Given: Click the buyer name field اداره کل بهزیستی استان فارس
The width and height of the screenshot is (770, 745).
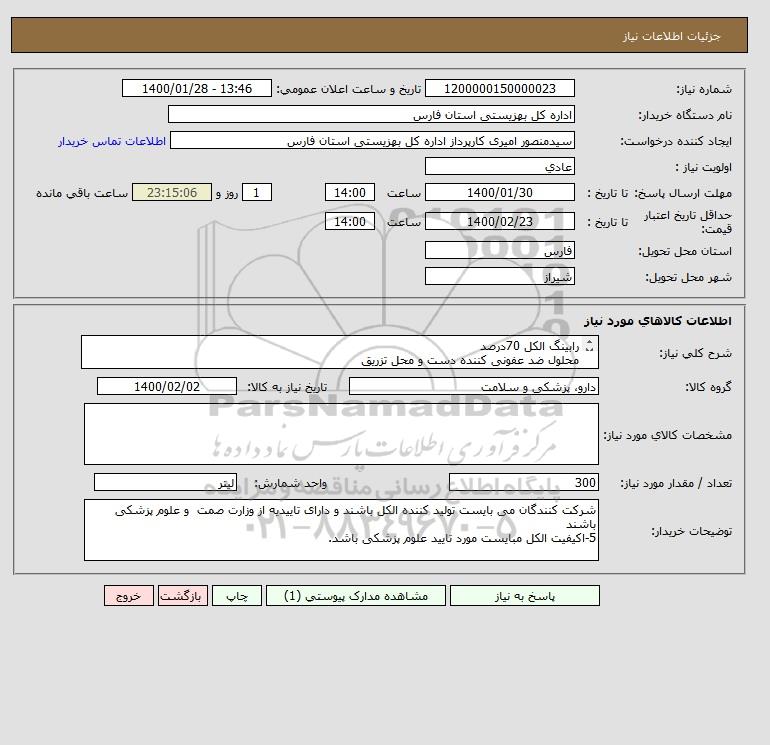Looking at the screenshot, I should click(x=371, y=114).
